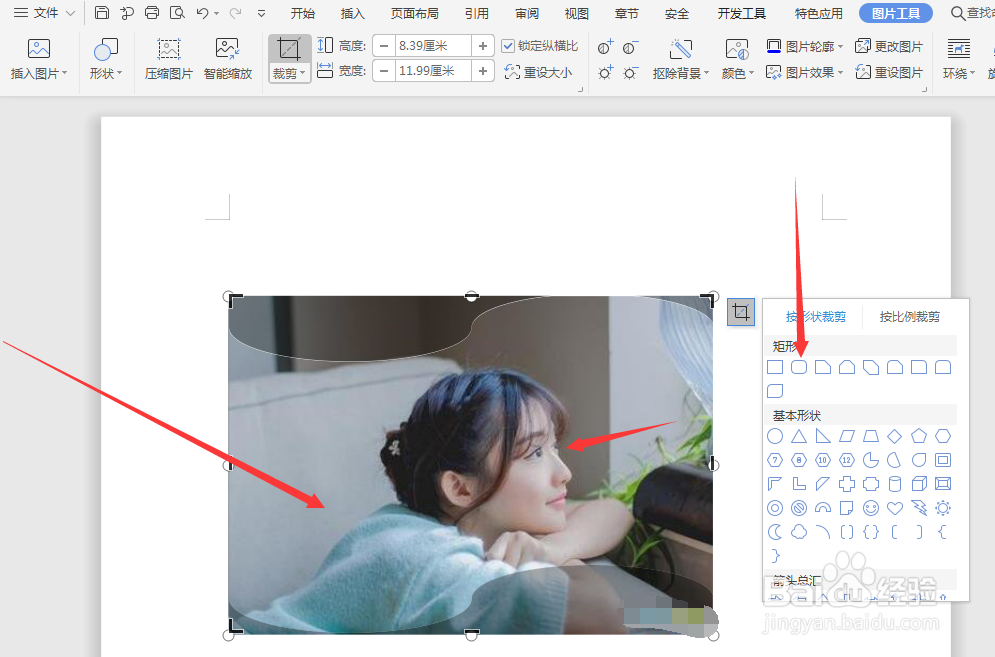Click Change Picture (更改图片)
The height and width of the screenshot is (657, 995).
click(889, 46)
